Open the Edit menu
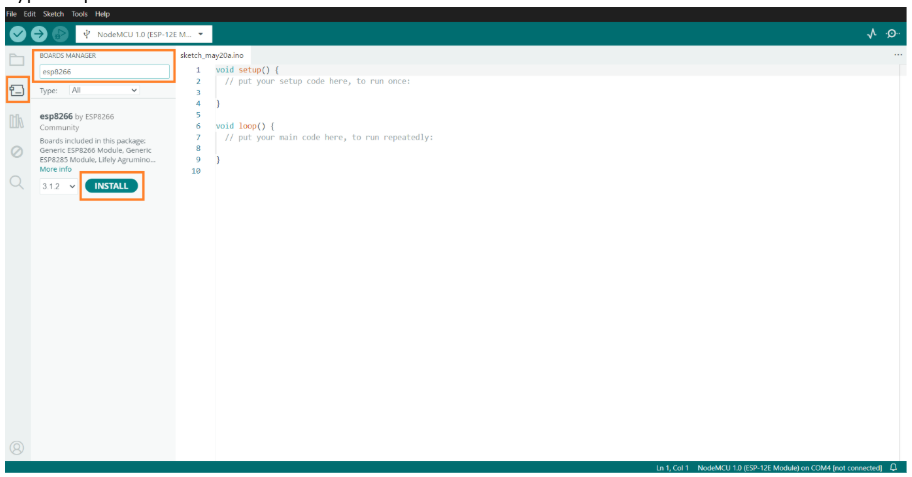This screenshot has width=912, height=477. (30, 14)
